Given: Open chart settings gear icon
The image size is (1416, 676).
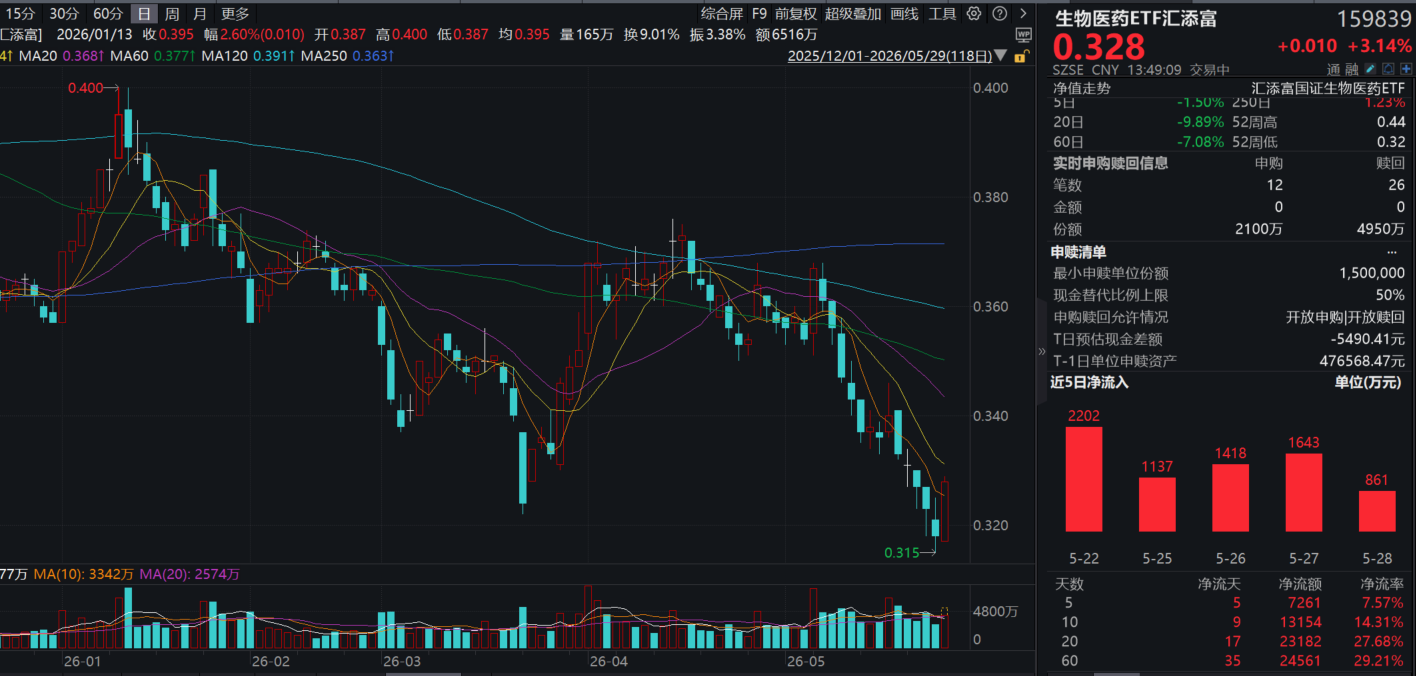Looking at the screenshot, I should 973,14.
